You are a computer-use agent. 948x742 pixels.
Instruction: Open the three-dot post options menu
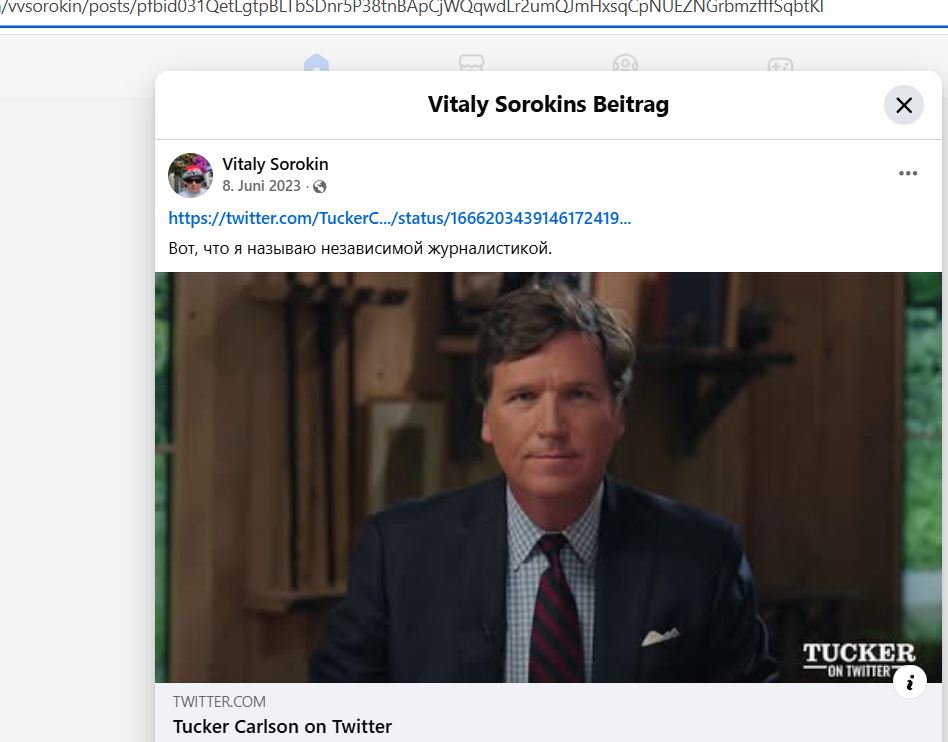pos(907,173)
